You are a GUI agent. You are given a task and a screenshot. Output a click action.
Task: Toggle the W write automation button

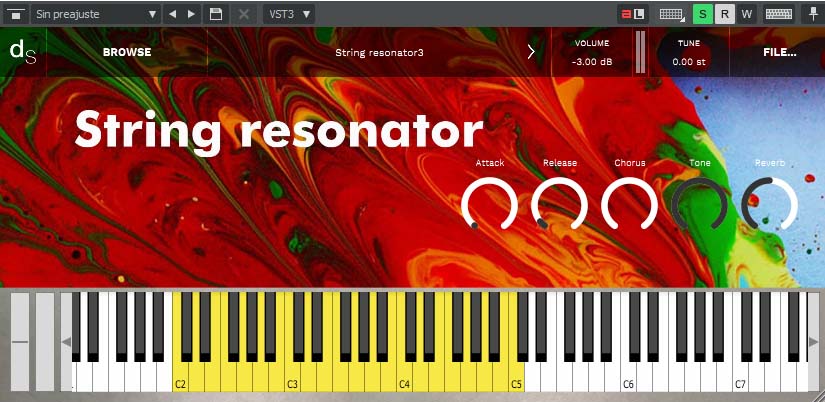747,14
